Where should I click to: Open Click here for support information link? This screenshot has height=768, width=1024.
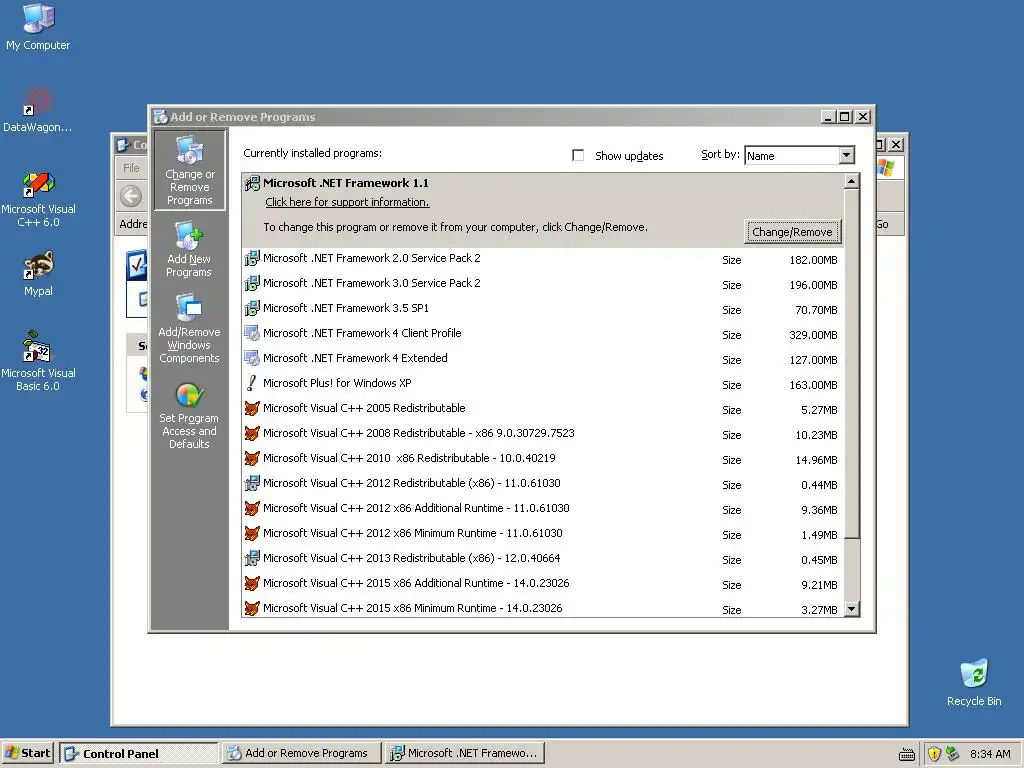click(347, 202)
